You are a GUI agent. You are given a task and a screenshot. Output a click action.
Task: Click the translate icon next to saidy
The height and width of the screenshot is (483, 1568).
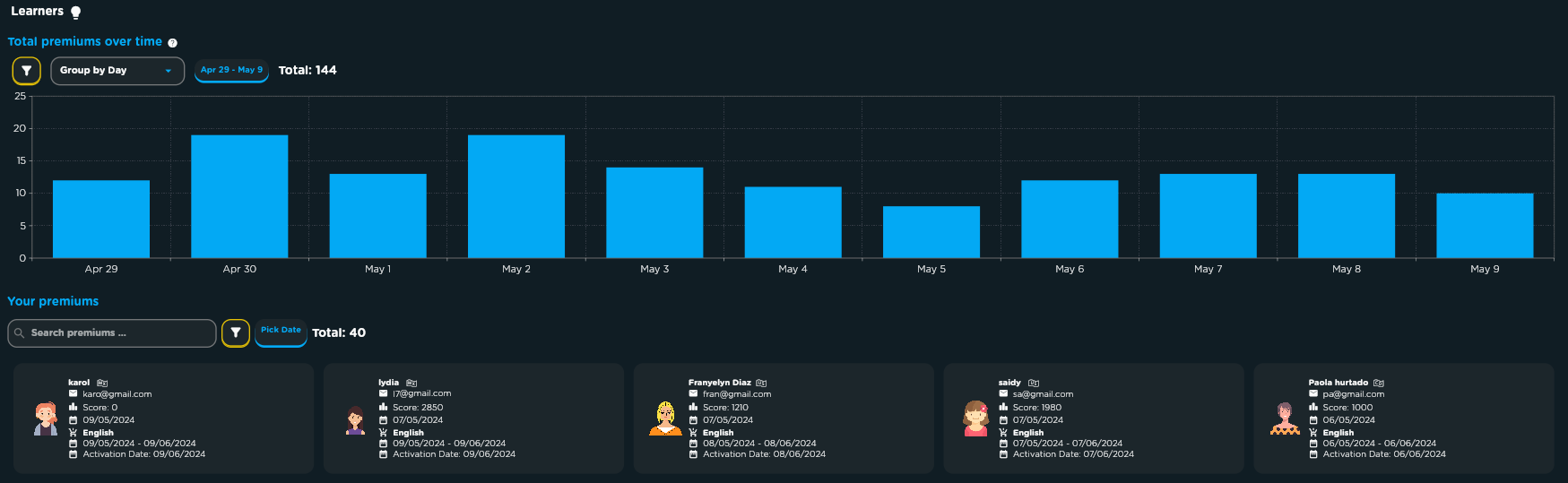(x=1034, y=383)
